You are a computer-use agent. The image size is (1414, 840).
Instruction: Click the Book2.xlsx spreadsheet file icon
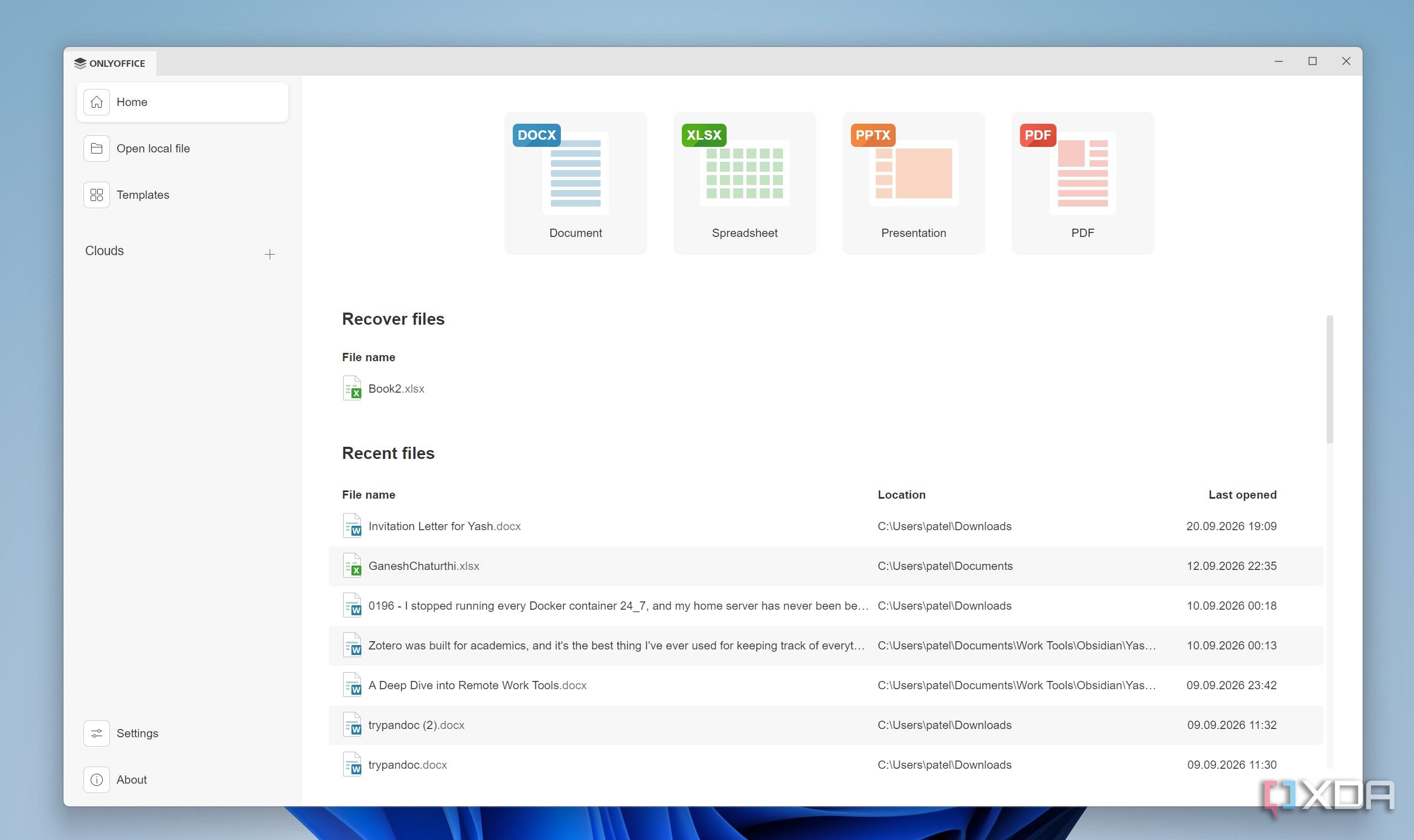pos(351,388)
